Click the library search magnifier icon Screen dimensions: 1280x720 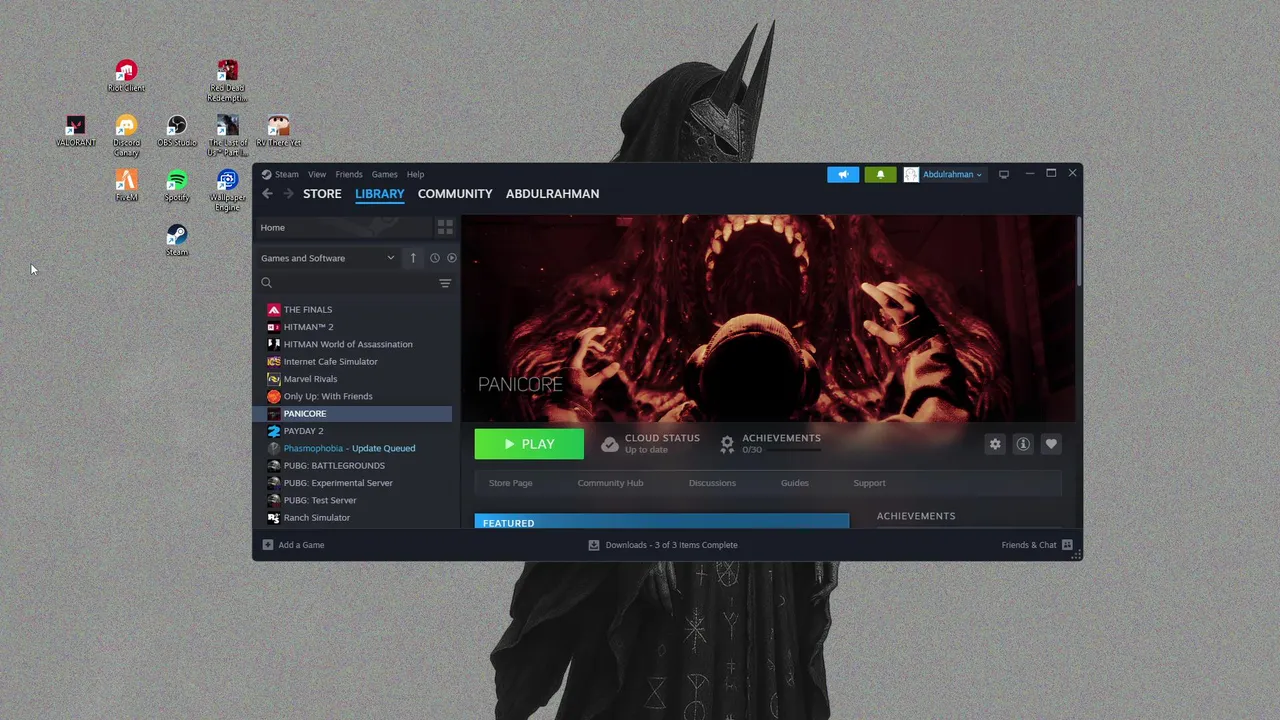[x=267, y=283]
